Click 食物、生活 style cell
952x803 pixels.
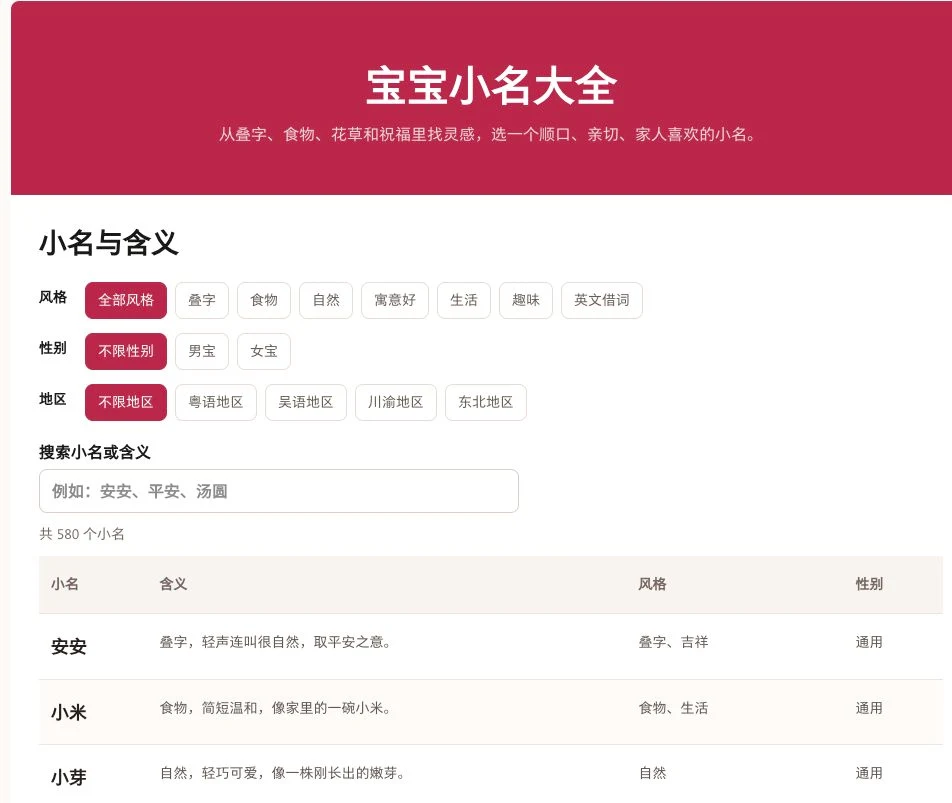click(x=673, y=708)
